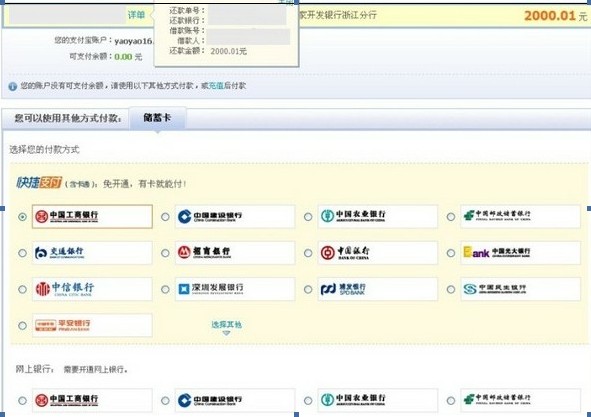Click the 中信银行 CITIC logo
The image size is (591, 417).
point(64,289)
